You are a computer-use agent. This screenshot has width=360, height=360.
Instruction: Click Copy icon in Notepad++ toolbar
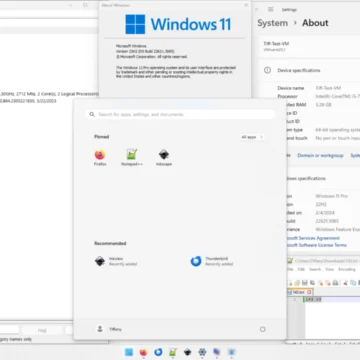click(x=353, y=283)
